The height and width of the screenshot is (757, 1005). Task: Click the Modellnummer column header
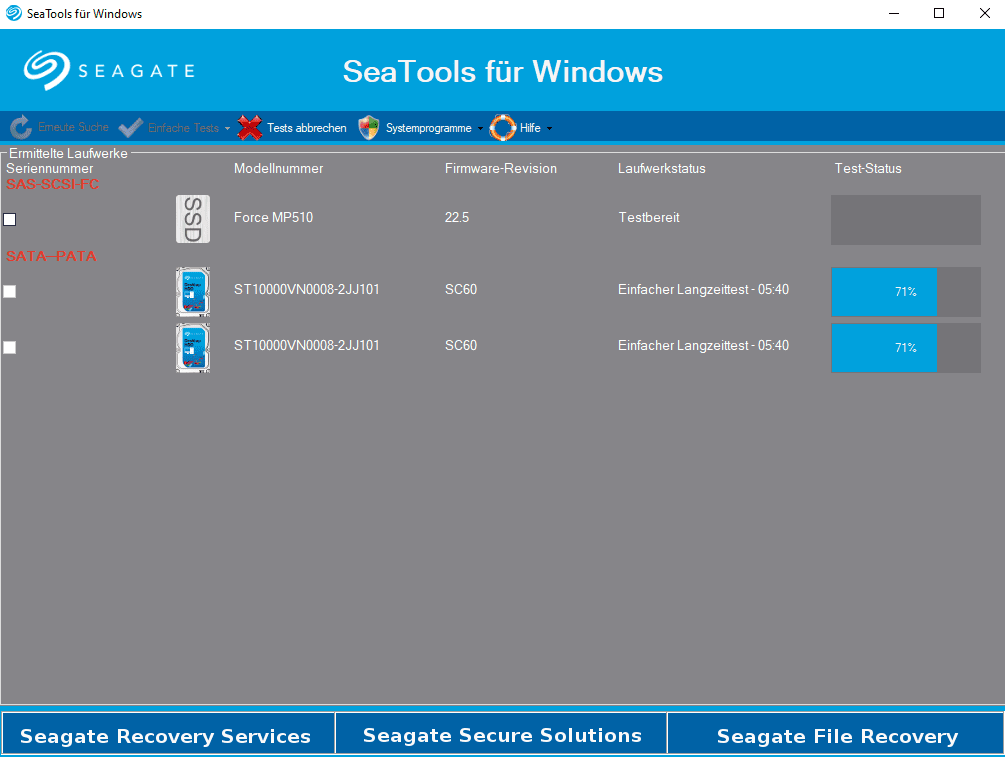point(278,169)
